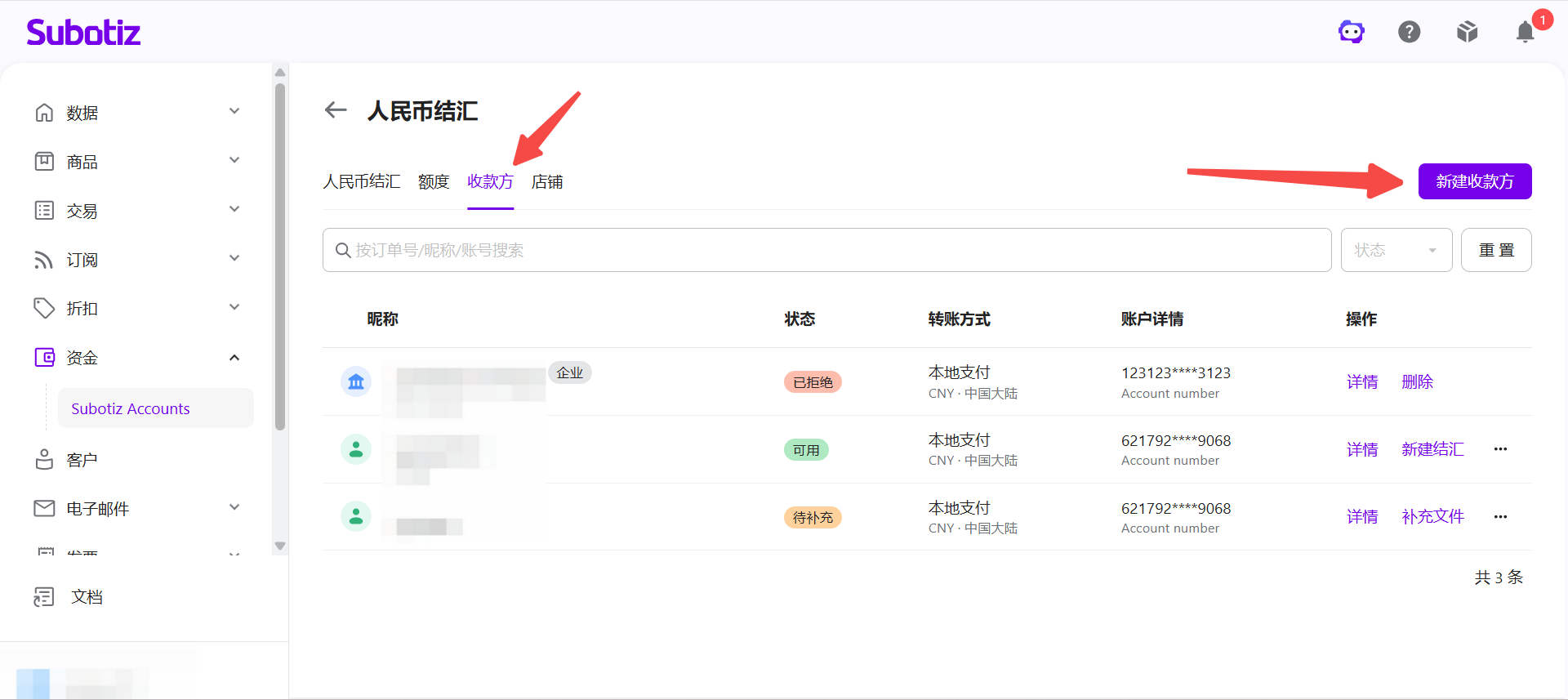The image size is (1568, 700).
Task: Click the search magnifier icon
Action: coord(343,250)
